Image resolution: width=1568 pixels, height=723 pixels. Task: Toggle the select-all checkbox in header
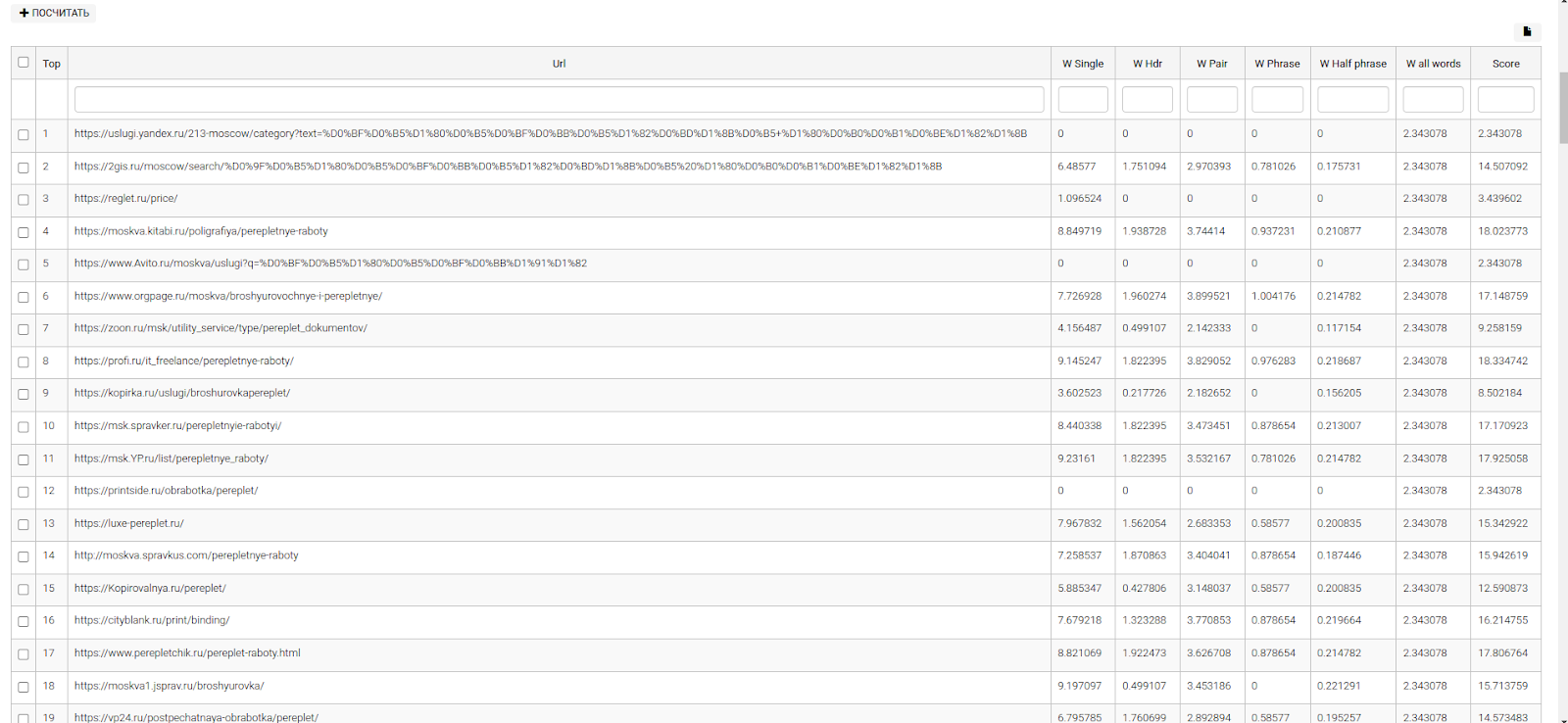tap(24, 63)
